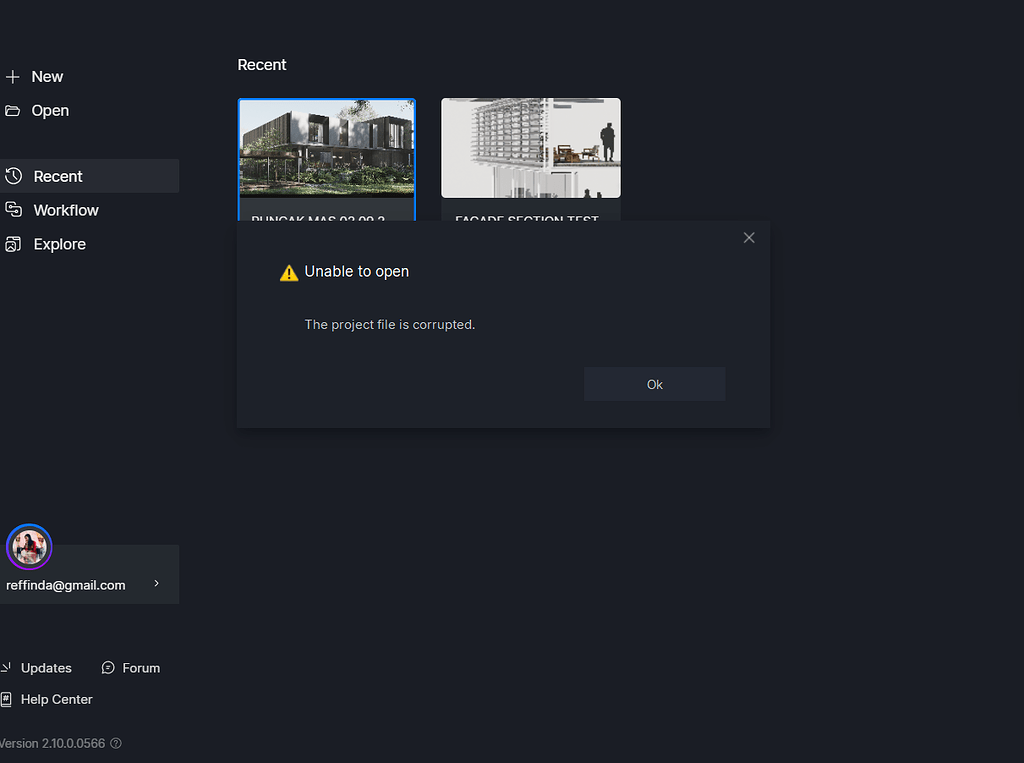
Task: Click the Help Center book icon
Action: click(7, 699)
